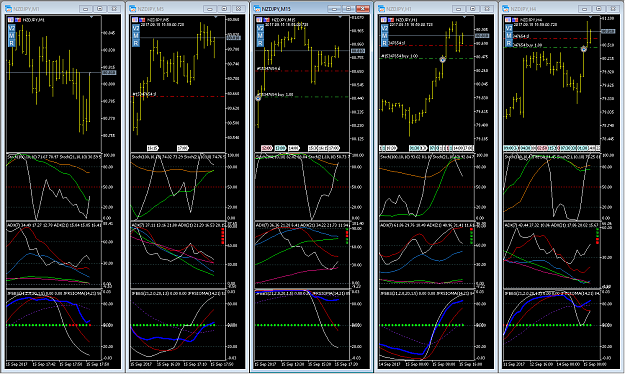Click the M button on the M5 chart
Screen dimensions: 625x374
136,35
